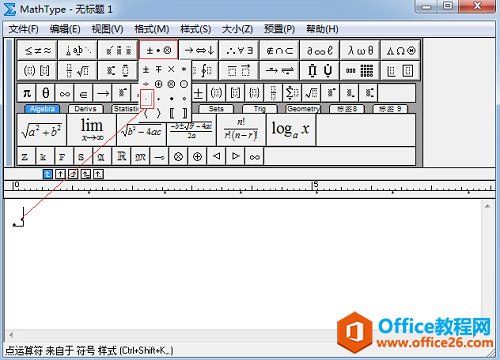Pick the circled plus in the open dropdown
Screen dimensions: 500x360
(159, 84)
